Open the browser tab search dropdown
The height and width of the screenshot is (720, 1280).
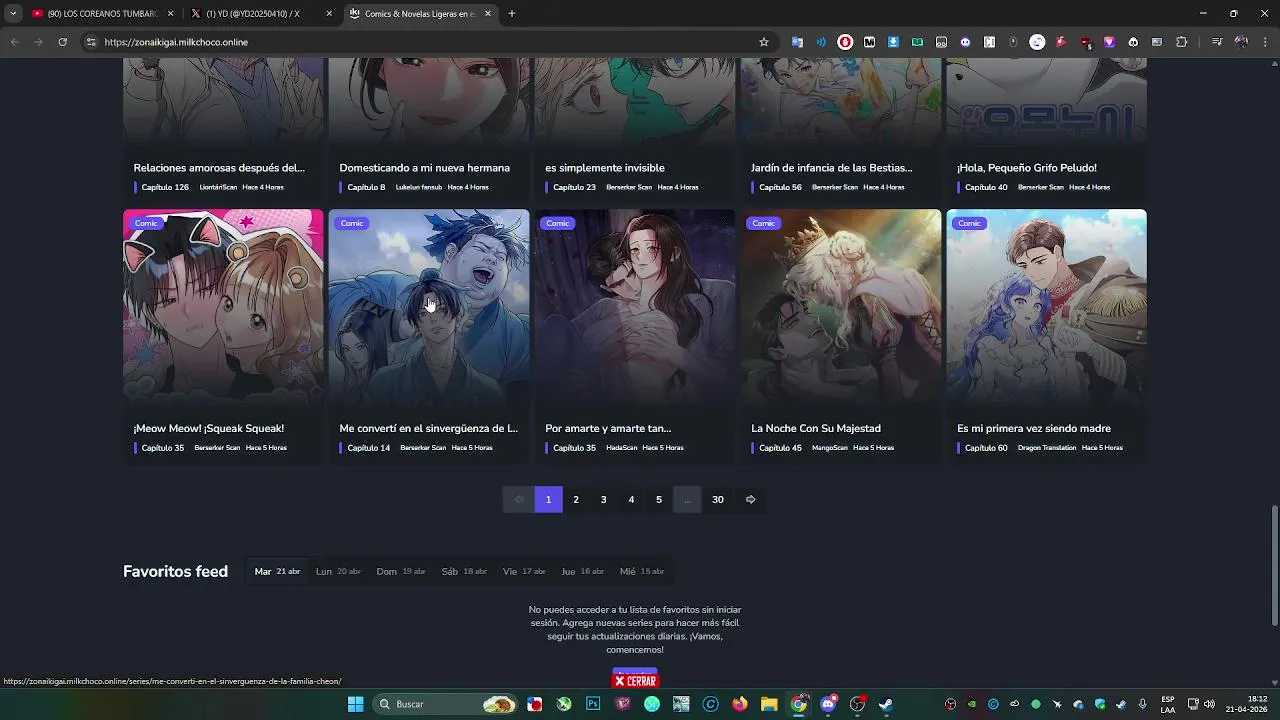[x=13, y=13]
